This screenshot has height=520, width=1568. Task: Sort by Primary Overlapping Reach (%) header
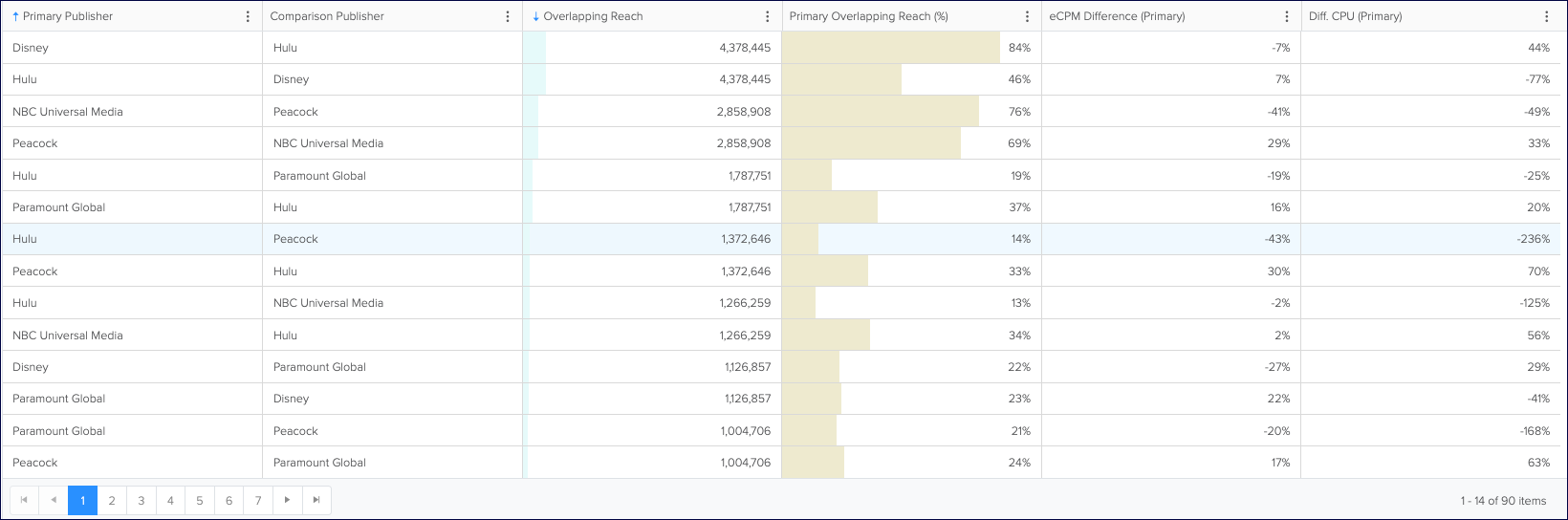tap(869, 16)
